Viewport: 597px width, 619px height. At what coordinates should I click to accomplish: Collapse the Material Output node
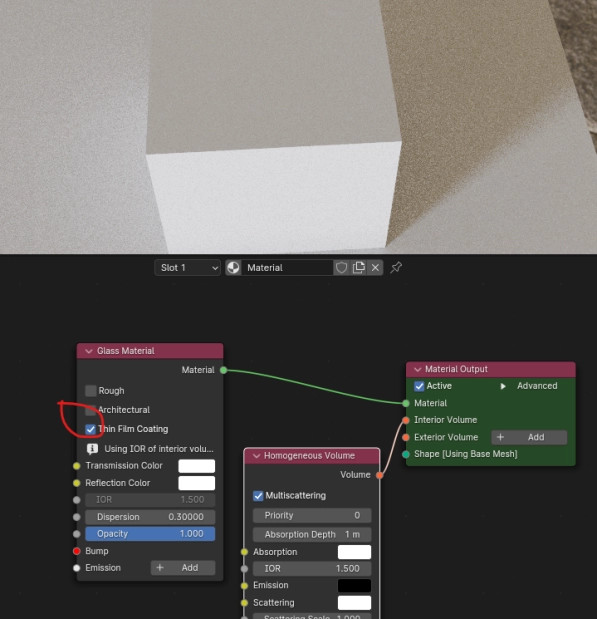point(417,370)
